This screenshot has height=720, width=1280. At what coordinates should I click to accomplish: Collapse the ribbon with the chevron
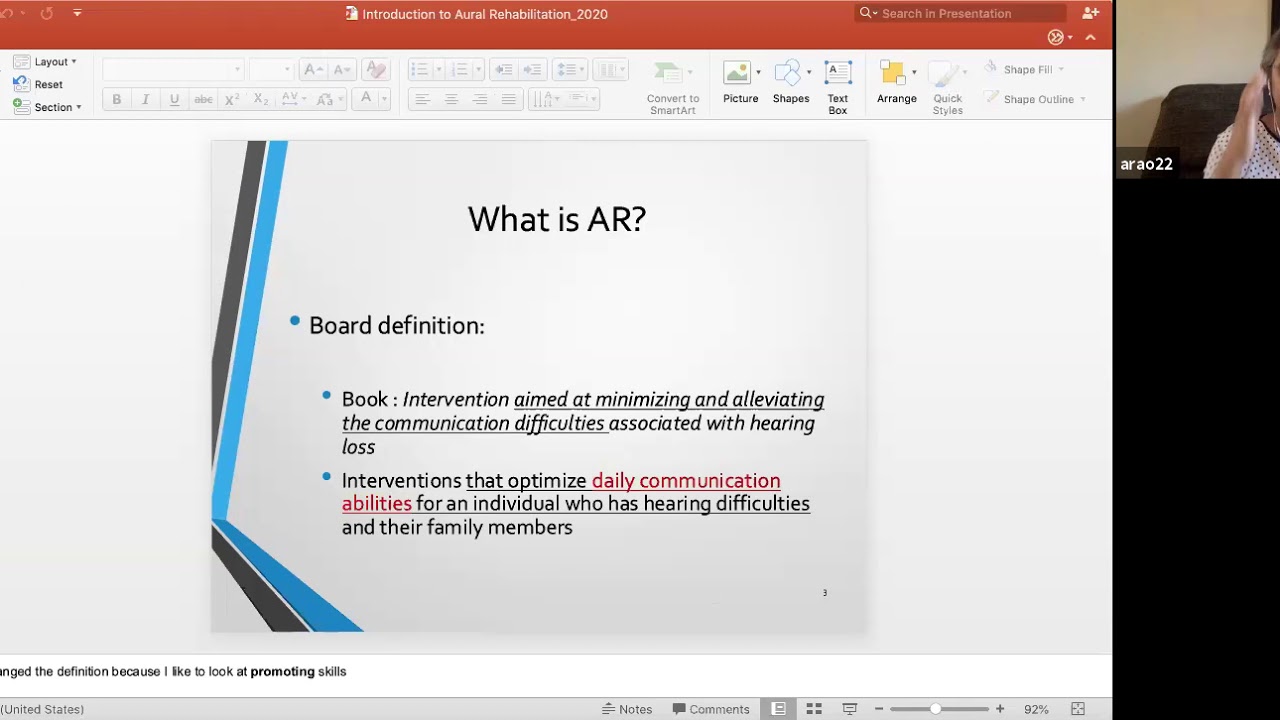(x=1090, y=37)
